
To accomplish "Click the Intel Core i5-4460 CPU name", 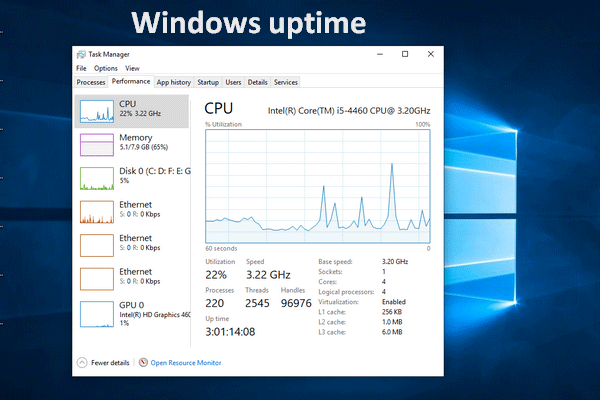I will [x=349, y=111].
